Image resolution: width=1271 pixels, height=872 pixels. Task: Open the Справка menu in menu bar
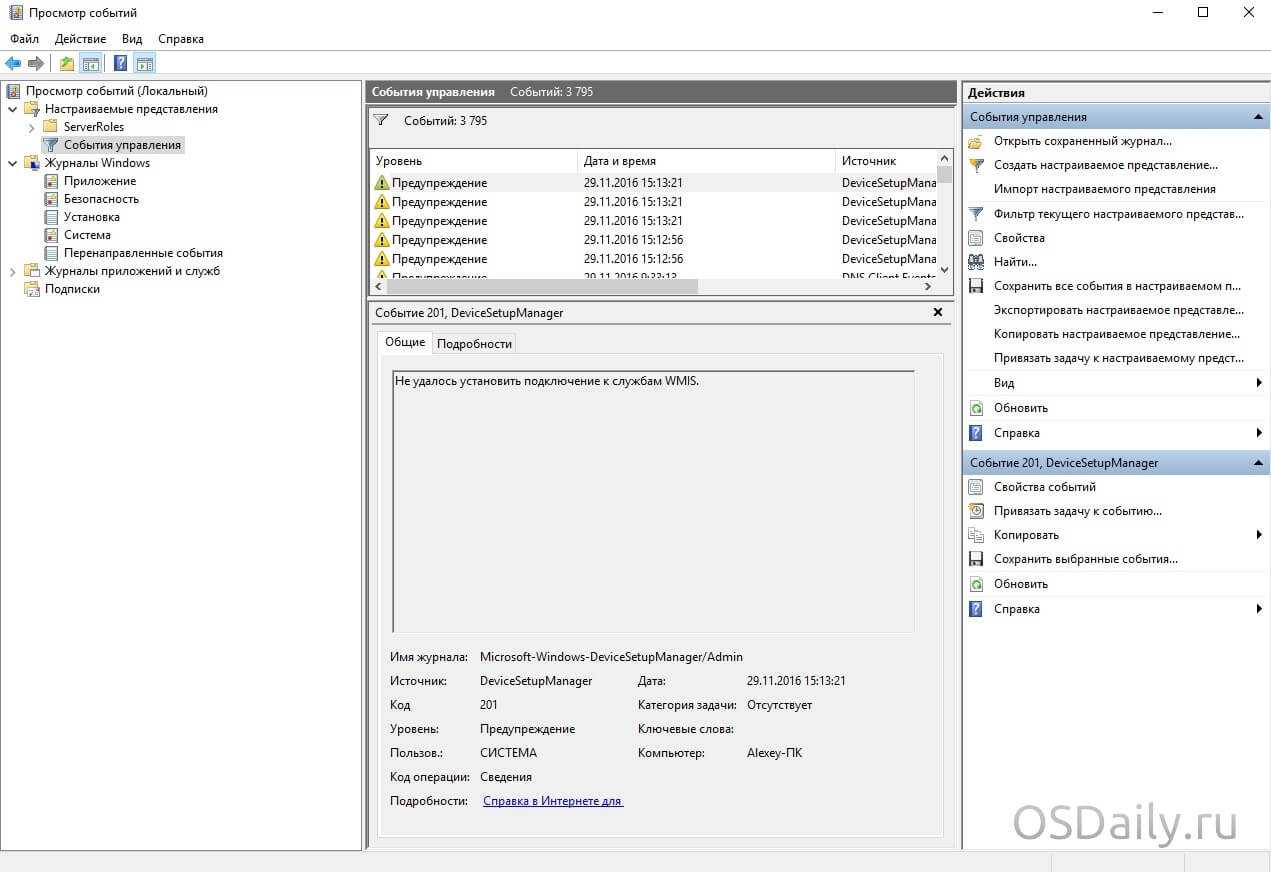coord(181,39)
